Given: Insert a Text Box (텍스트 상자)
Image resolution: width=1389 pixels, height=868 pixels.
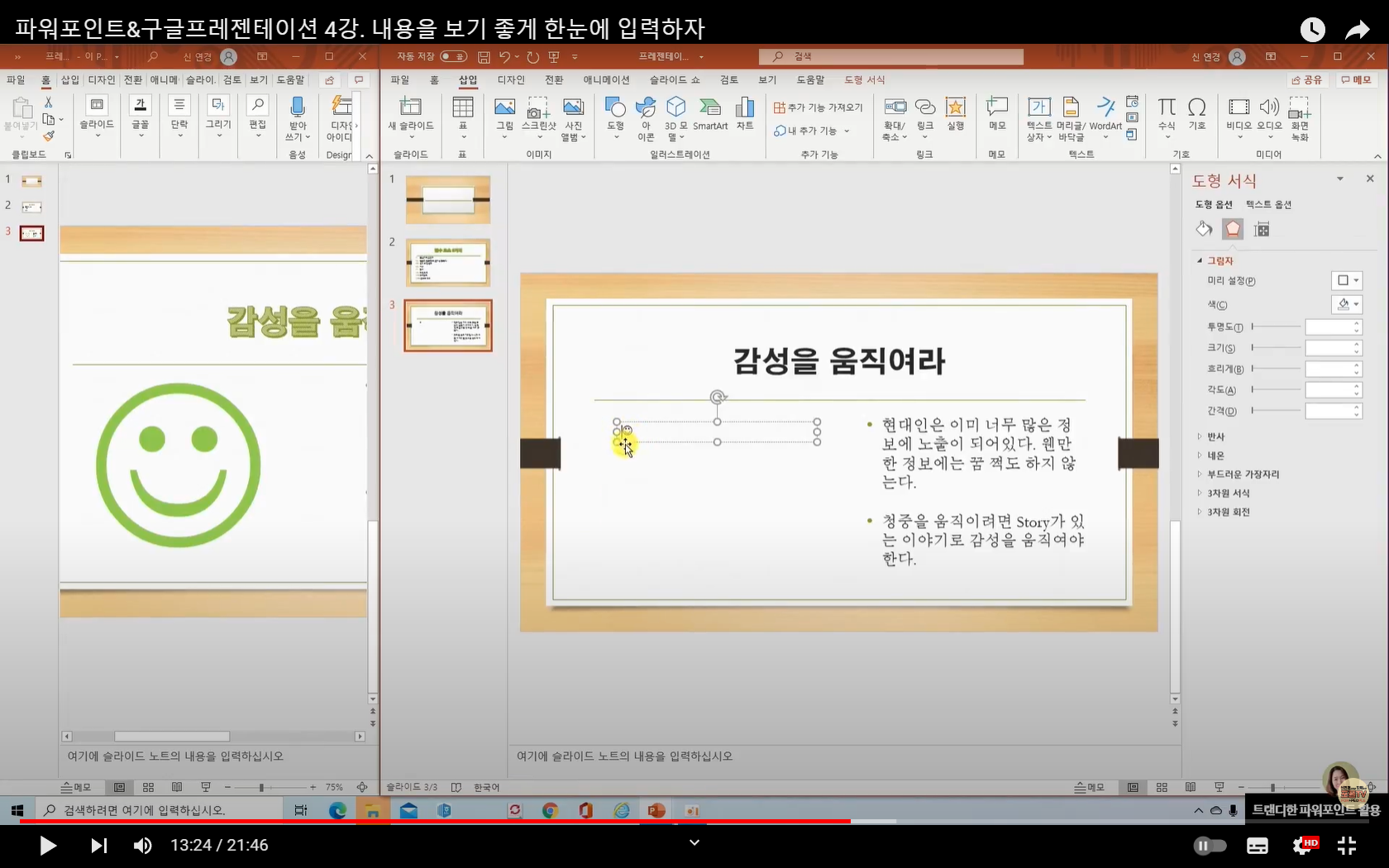Looking at the screenshot, I should [1038, 117].
